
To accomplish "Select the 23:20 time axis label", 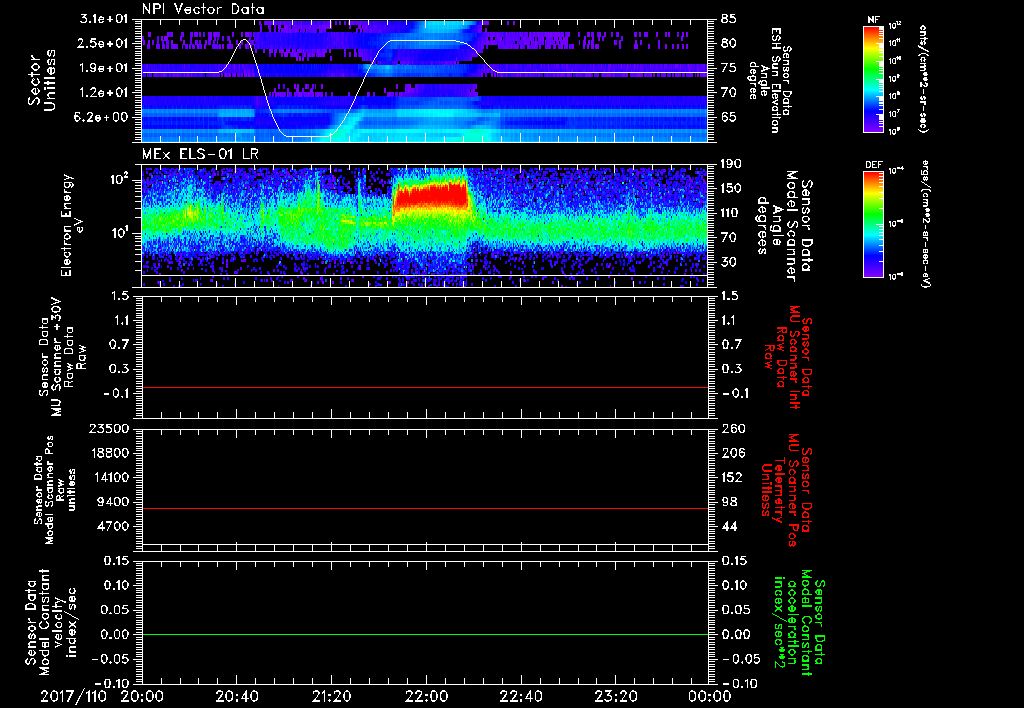I will pyautogui.click(x=615, y=696).
